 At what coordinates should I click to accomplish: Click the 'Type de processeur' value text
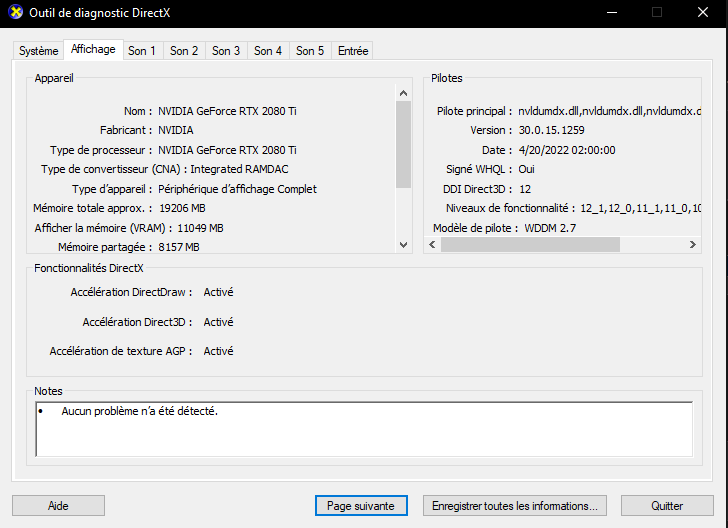point(227,150)
